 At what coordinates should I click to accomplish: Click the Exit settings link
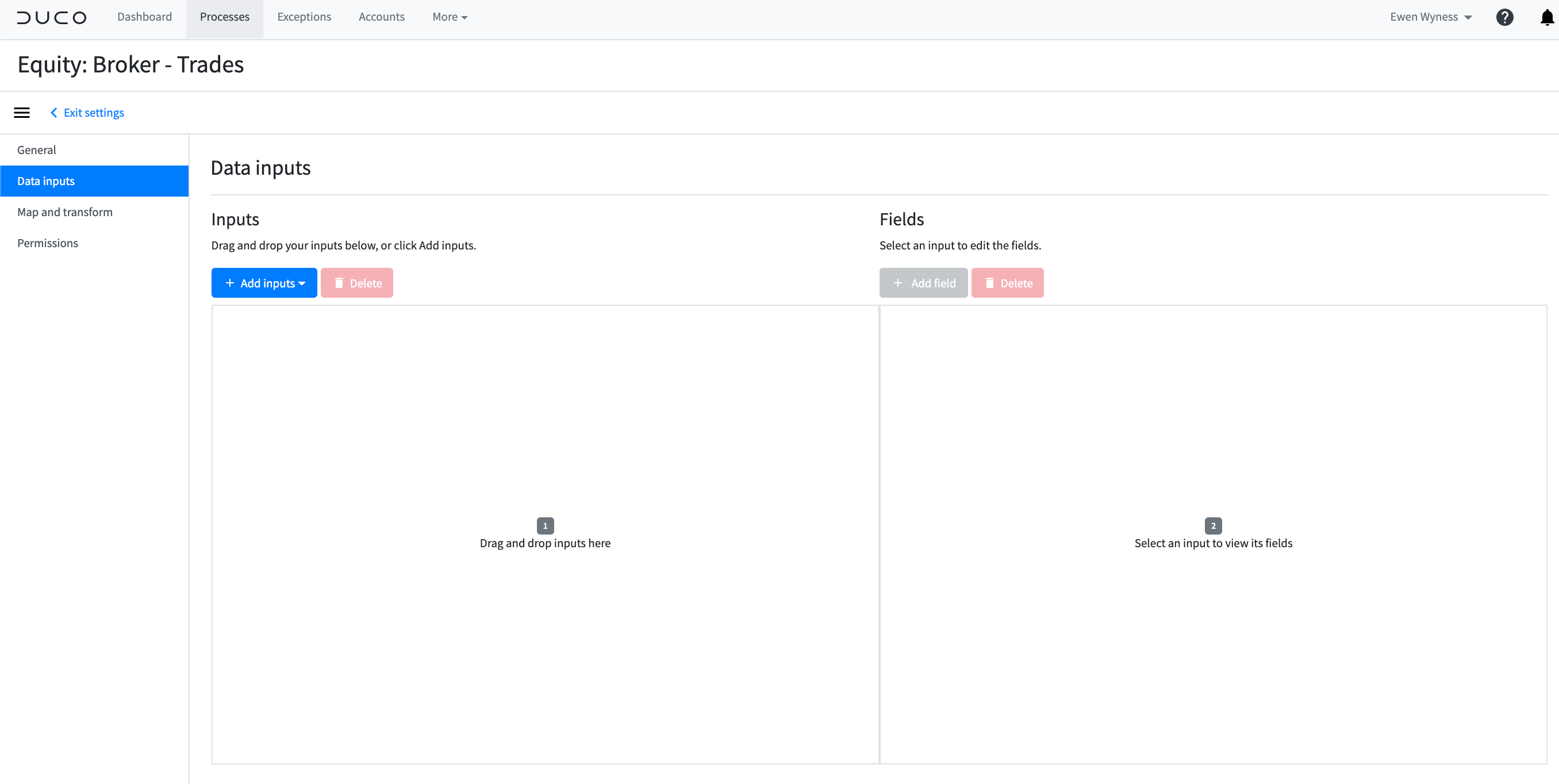(x=93, y=113)
